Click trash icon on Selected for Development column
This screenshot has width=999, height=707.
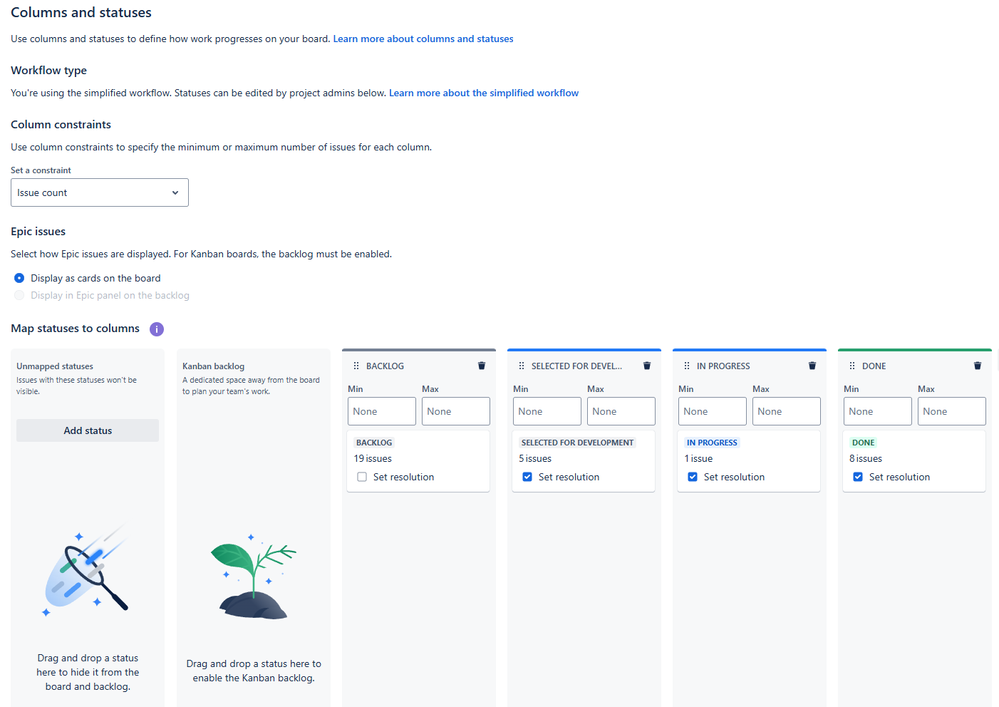pyautogui.click(x=647, y=366)
